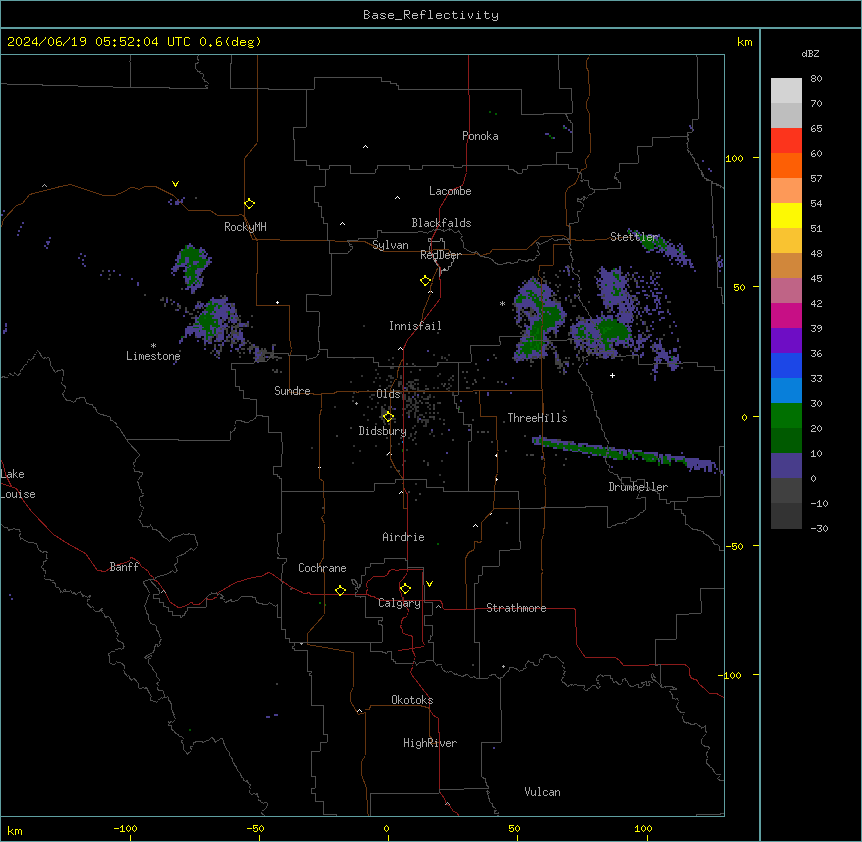862x842 pixels.
Task: Click the yellow station marker near RockyMH
Action: pyautogui.click(x=249, y=204)
